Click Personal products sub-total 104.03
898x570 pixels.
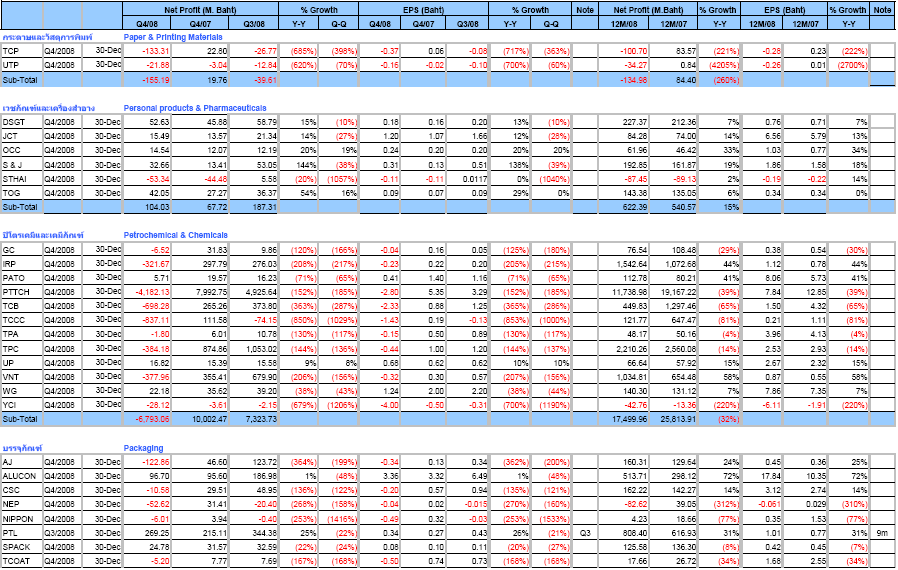tap(147, 207)
